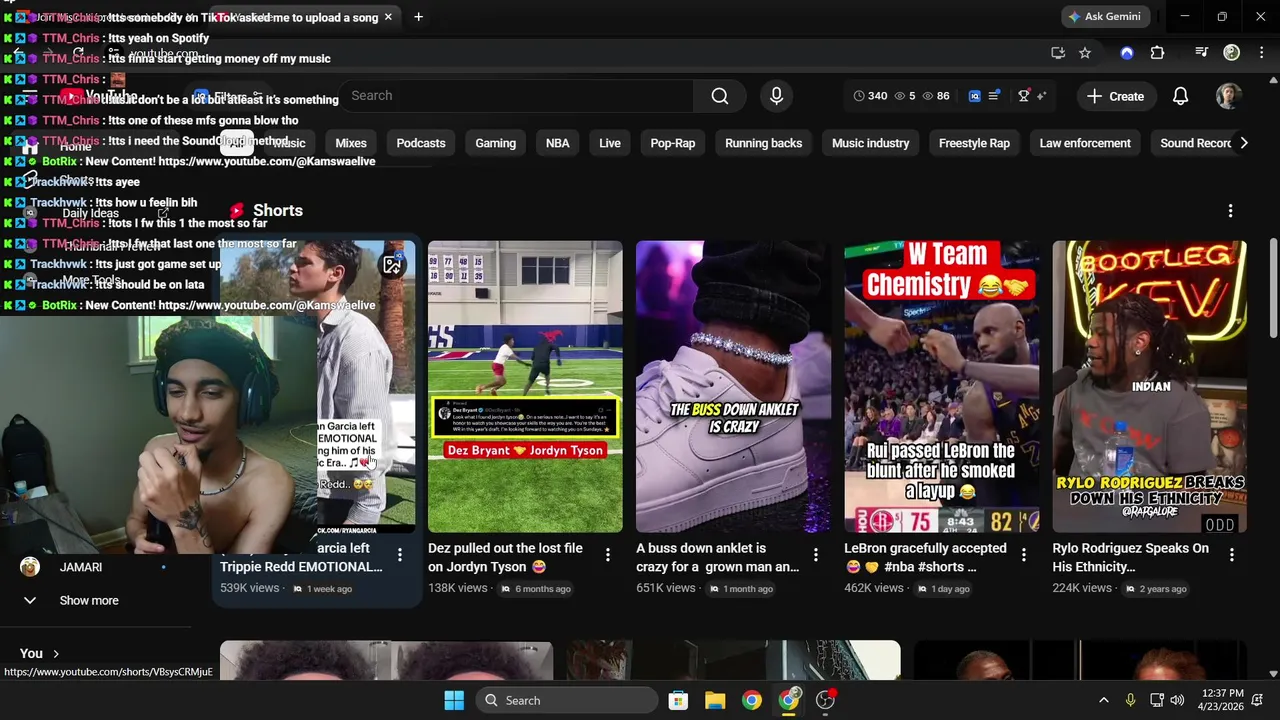Open the Dez Jordyn Tyson short options menu
This screenshot has width=1280, height=720.
point(607,555)
